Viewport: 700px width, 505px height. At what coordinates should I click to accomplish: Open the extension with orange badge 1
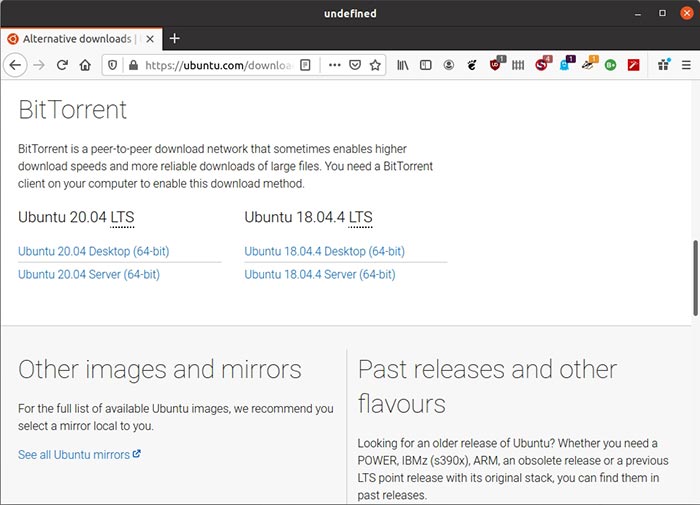(589, 64)
